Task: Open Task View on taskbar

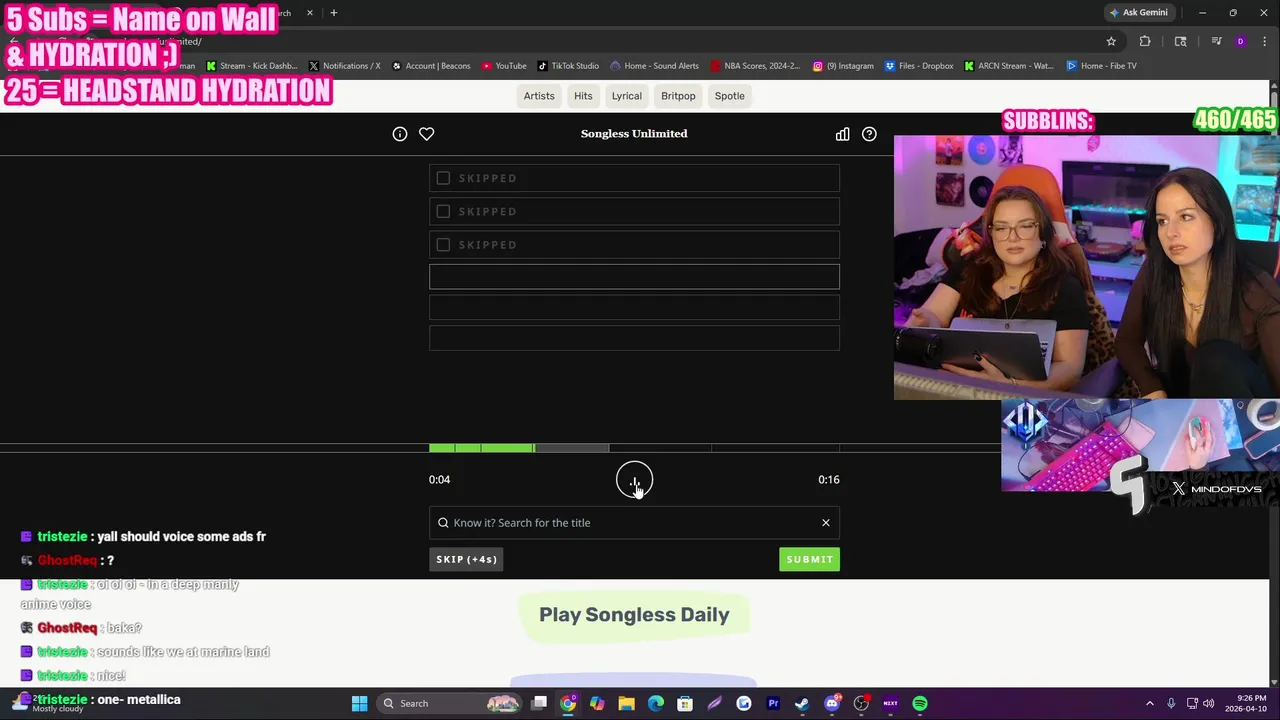Action: point(539,704)
